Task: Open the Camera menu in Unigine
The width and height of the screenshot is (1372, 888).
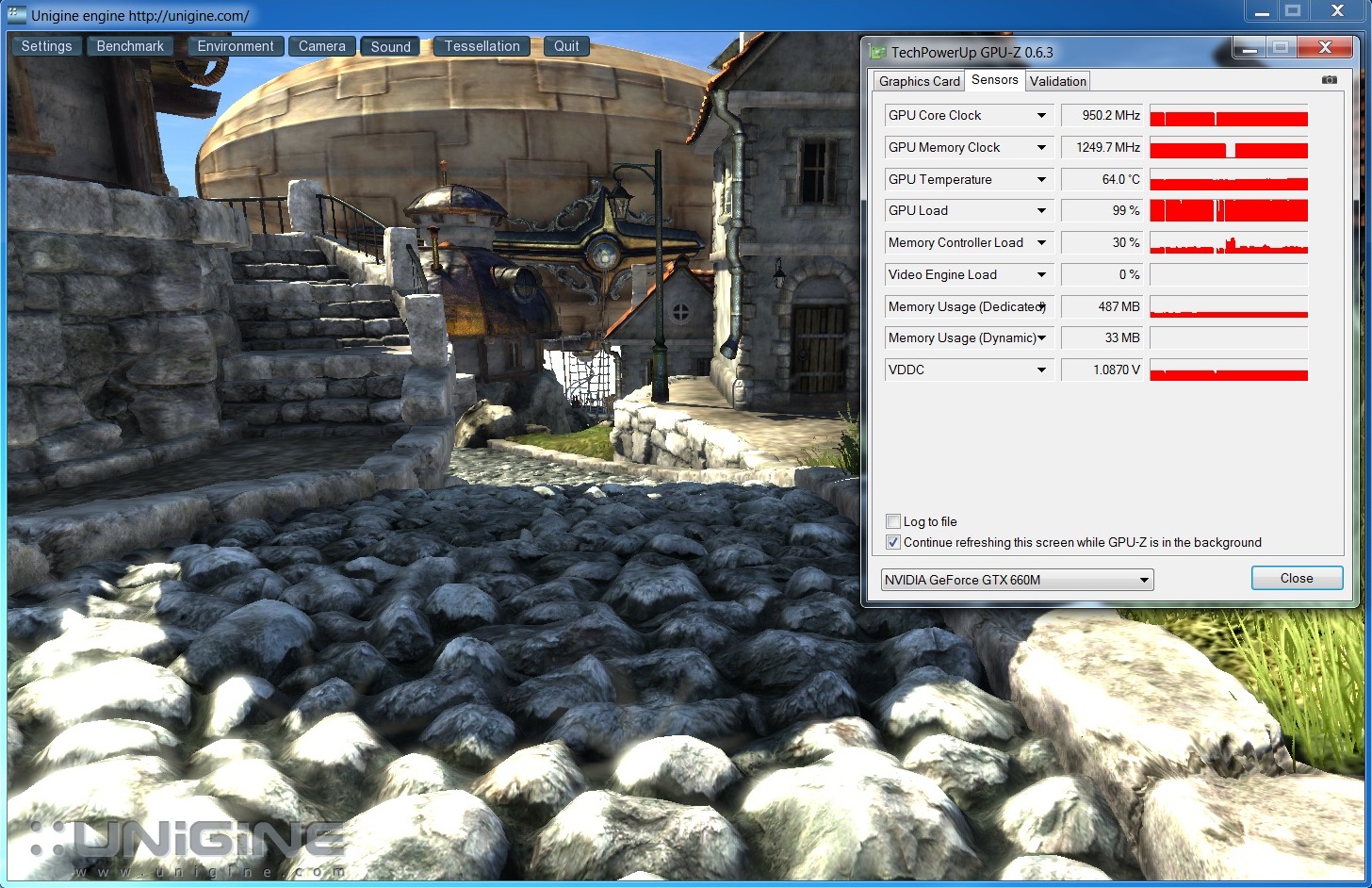Action: (x=322, y=46)
